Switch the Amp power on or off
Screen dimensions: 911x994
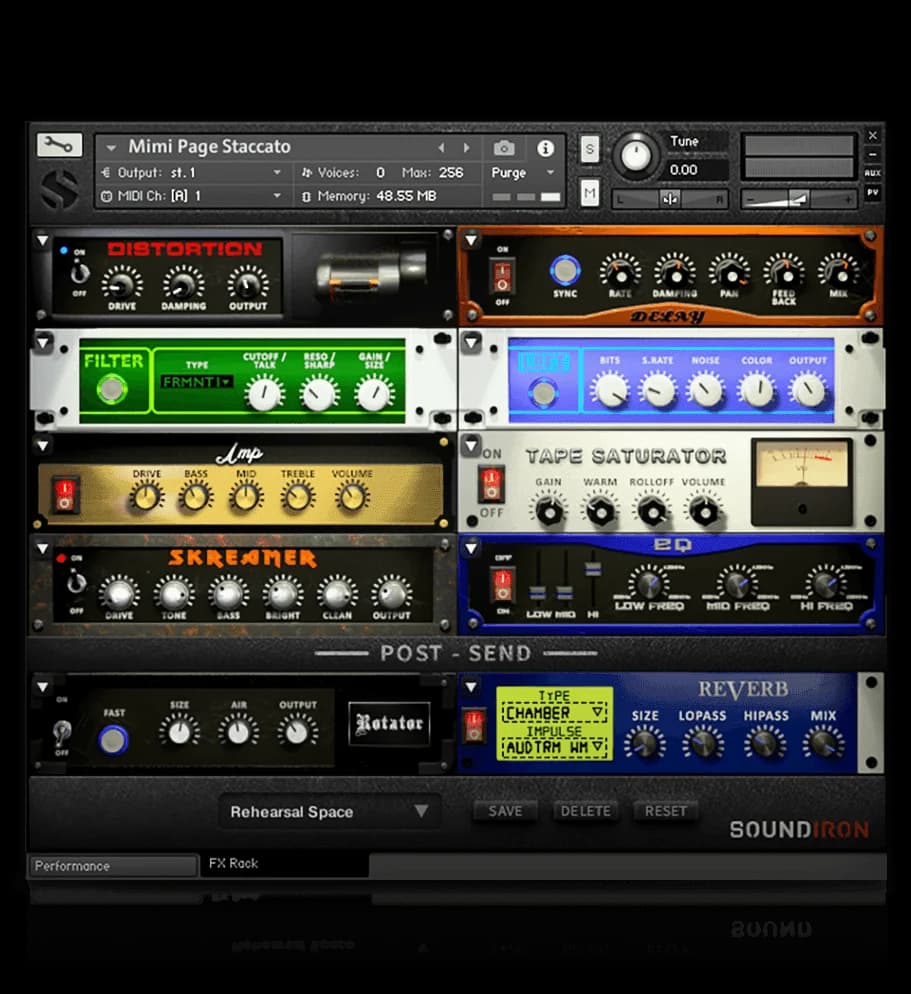click(65, 494)
